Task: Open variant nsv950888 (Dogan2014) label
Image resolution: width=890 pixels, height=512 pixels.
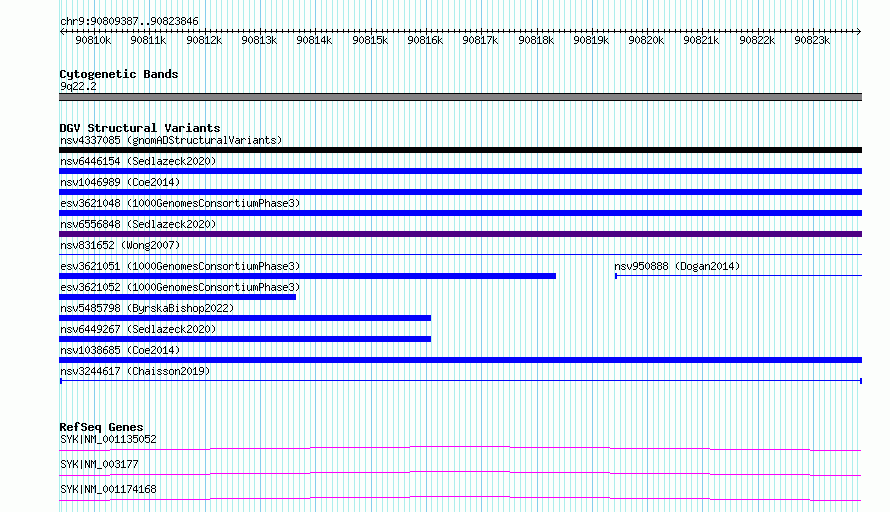Action: 677,266
